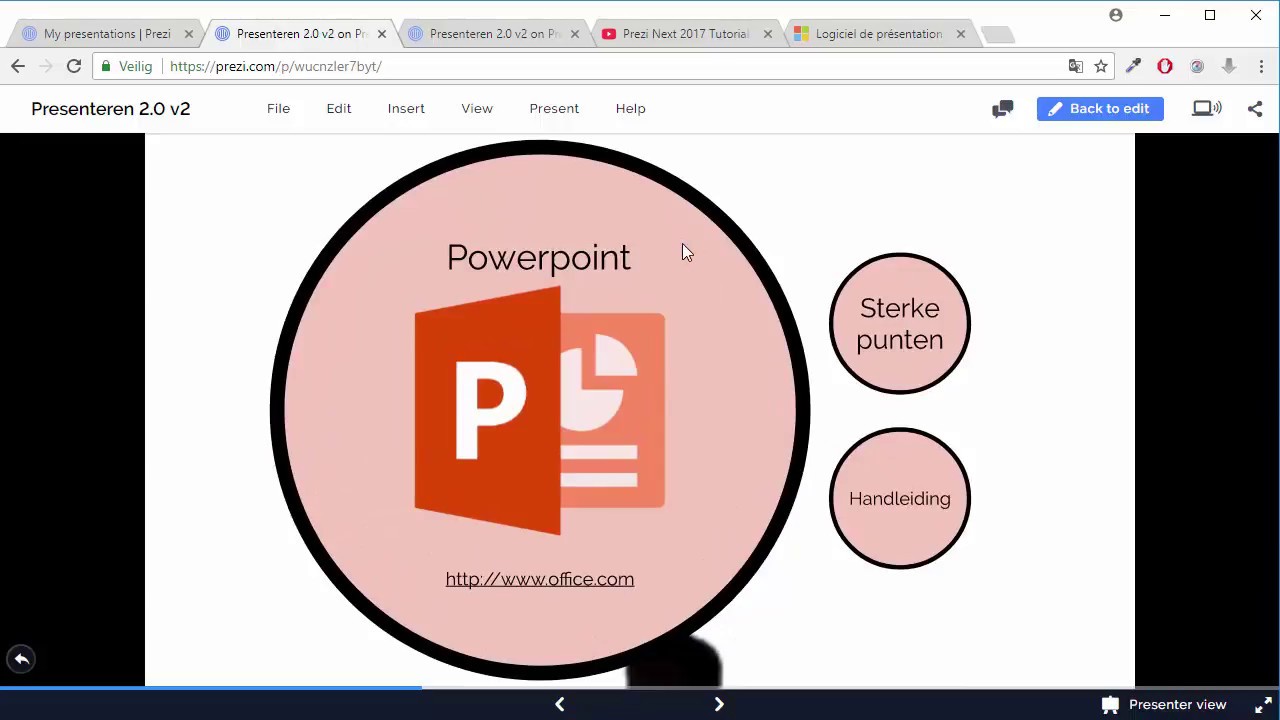Close the My presentations tab
Image resolution: width=1280 pixels, height=720 pixels.
tap(189, 34)
